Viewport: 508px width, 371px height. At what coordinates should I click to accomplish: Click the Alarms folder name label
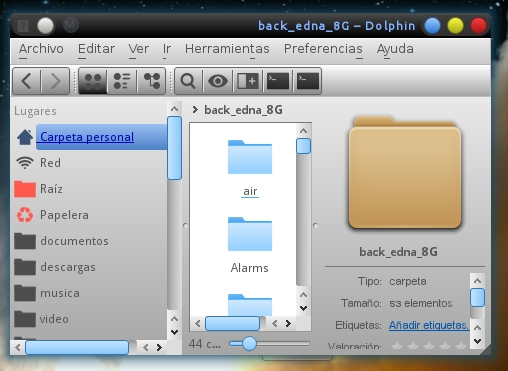250,268
